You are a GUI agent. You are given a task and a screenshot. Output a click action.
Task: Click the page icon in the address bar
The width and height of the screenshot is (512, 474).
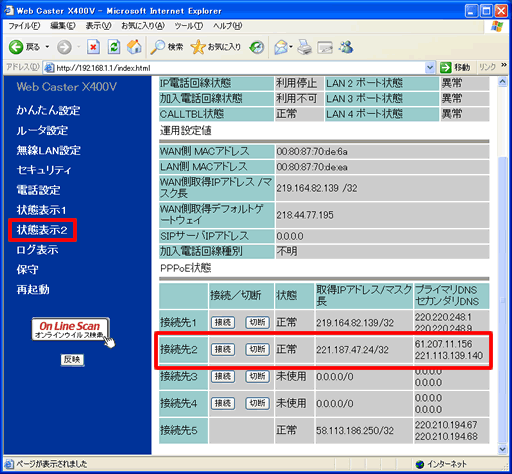point(49,68)
